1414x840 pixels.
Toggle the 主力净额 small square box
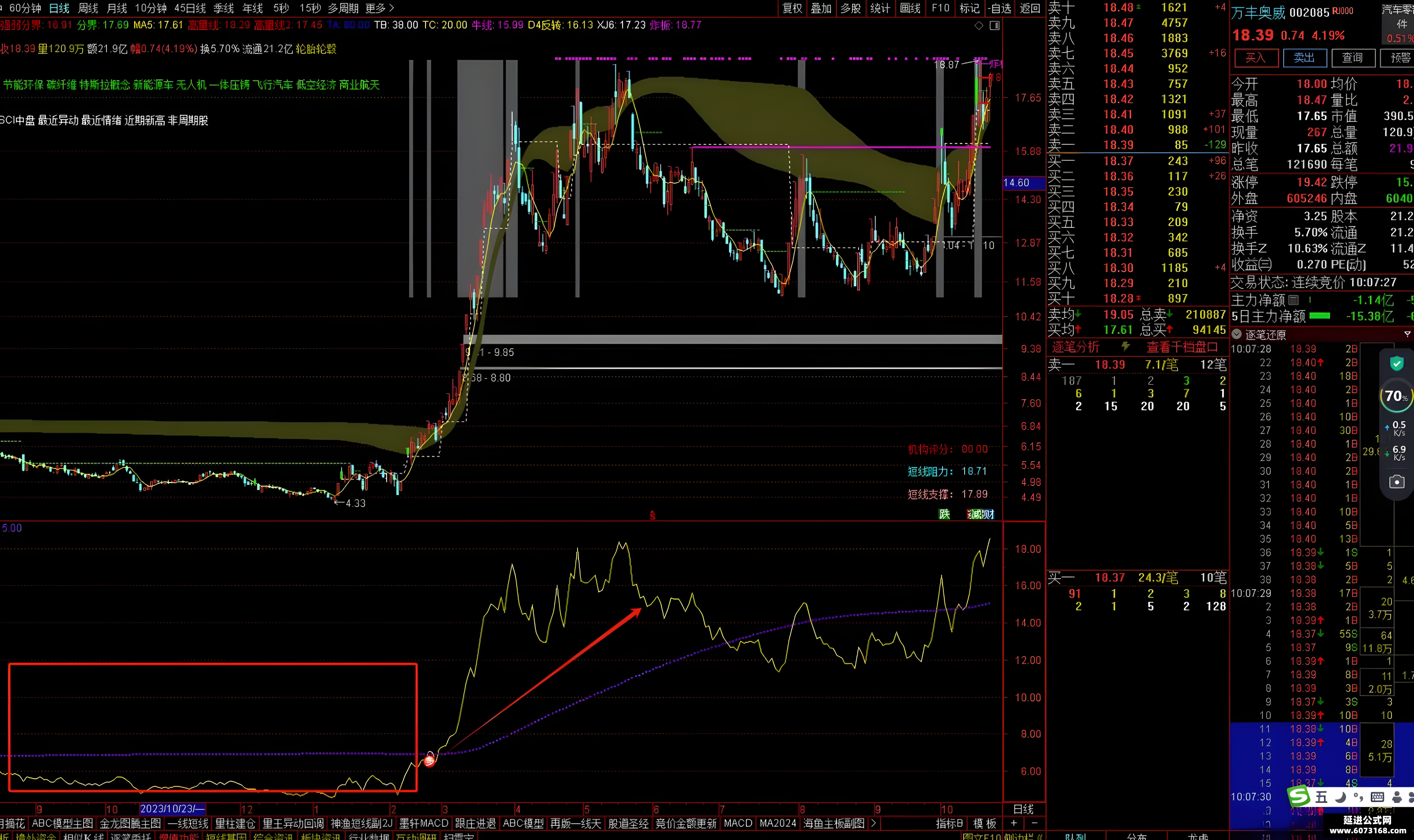coord(1293,299)
